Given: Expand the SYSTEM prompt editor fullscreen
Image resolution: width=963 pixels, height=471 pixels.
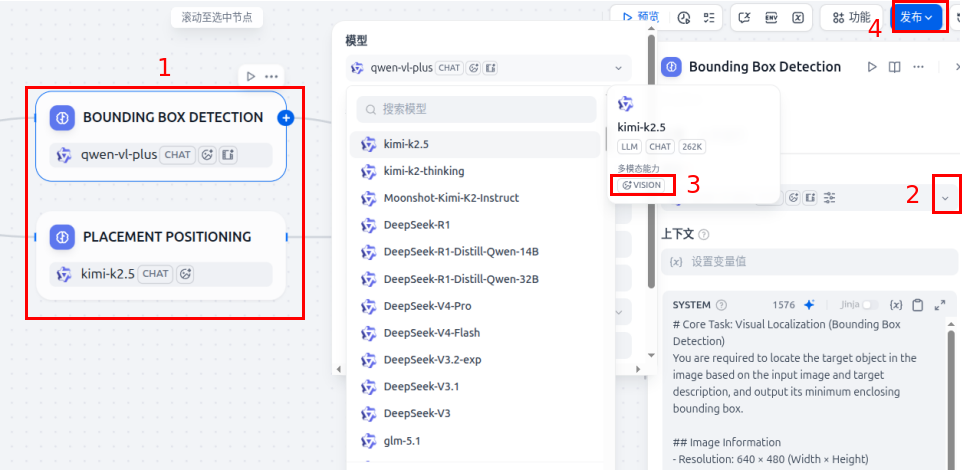Looking at the screenshot, I should click(940, 305).
